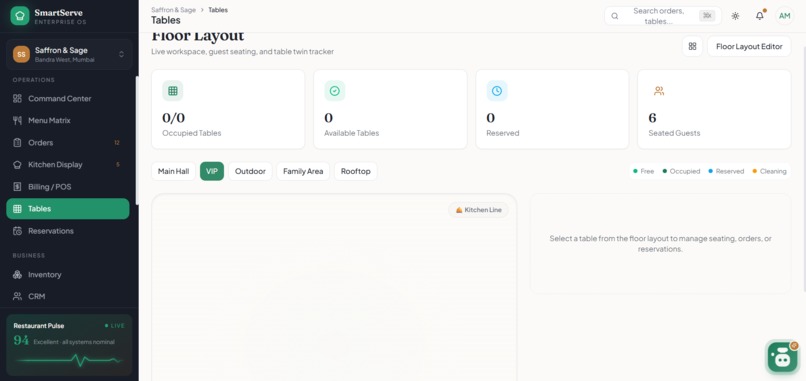The width and height of the screenshot is (806, 381).
Task: Open the Floor Layout Editor
Action: pos(749,46)
